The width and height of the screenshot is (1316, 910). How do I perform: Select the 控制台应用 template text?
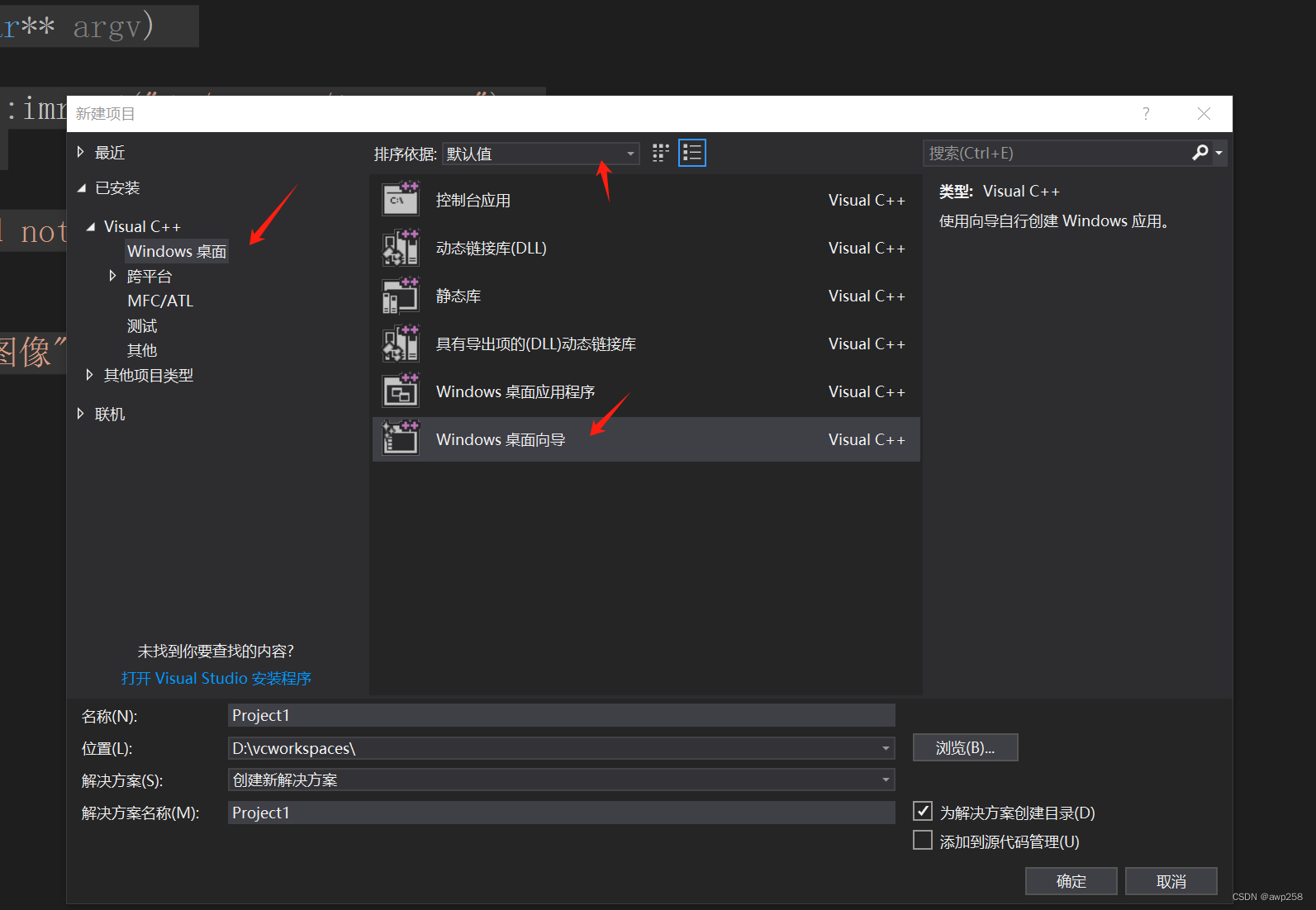point(473,200)
